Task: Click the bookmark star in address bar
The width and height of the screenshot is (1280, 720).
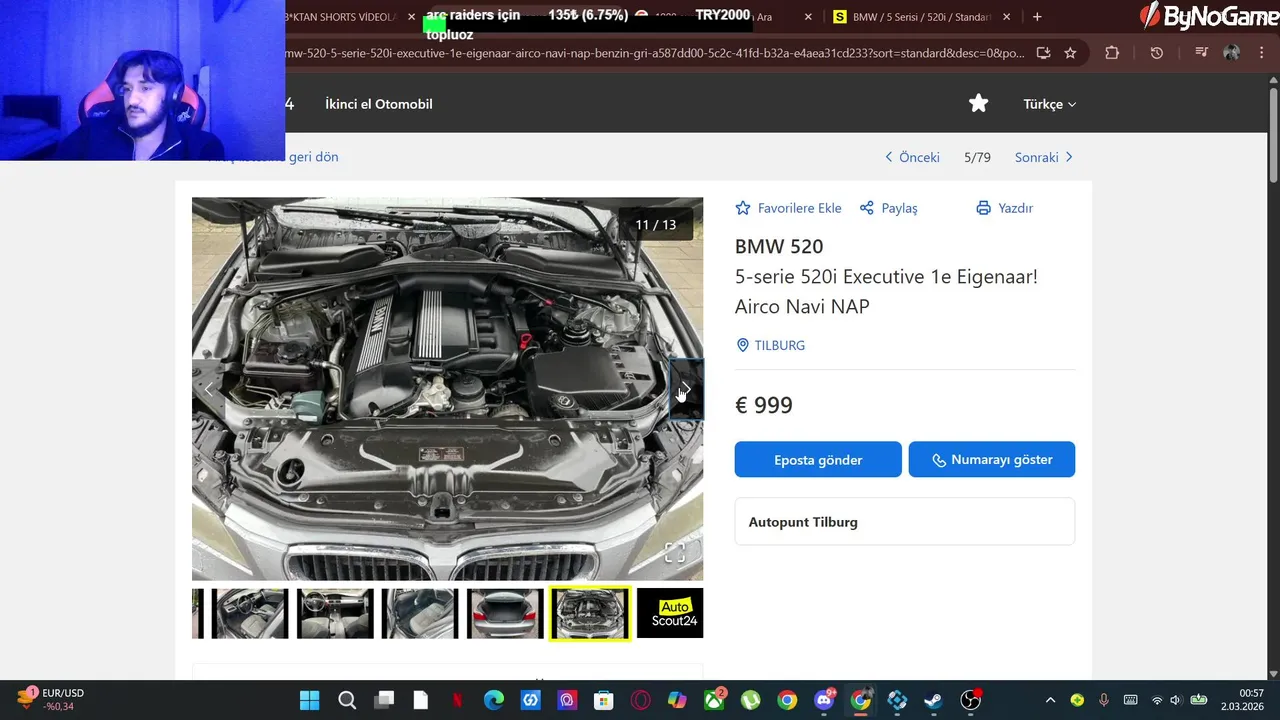Action: click(x=1070, y=53)
